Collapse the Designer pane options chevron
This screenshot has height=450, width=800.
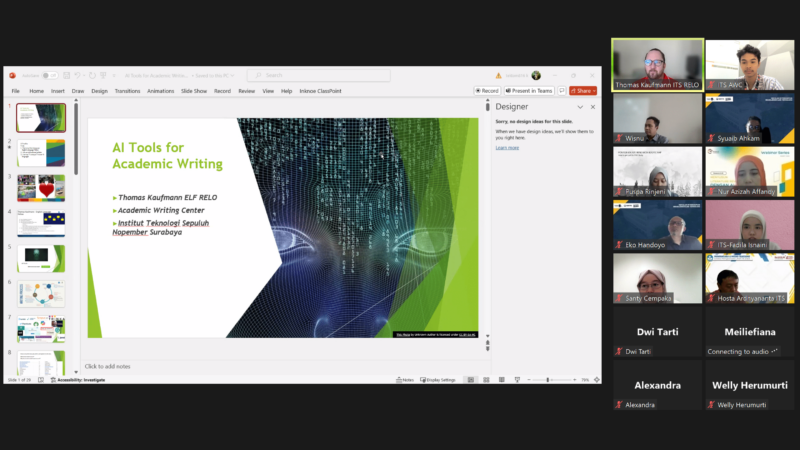click(580, 106)
